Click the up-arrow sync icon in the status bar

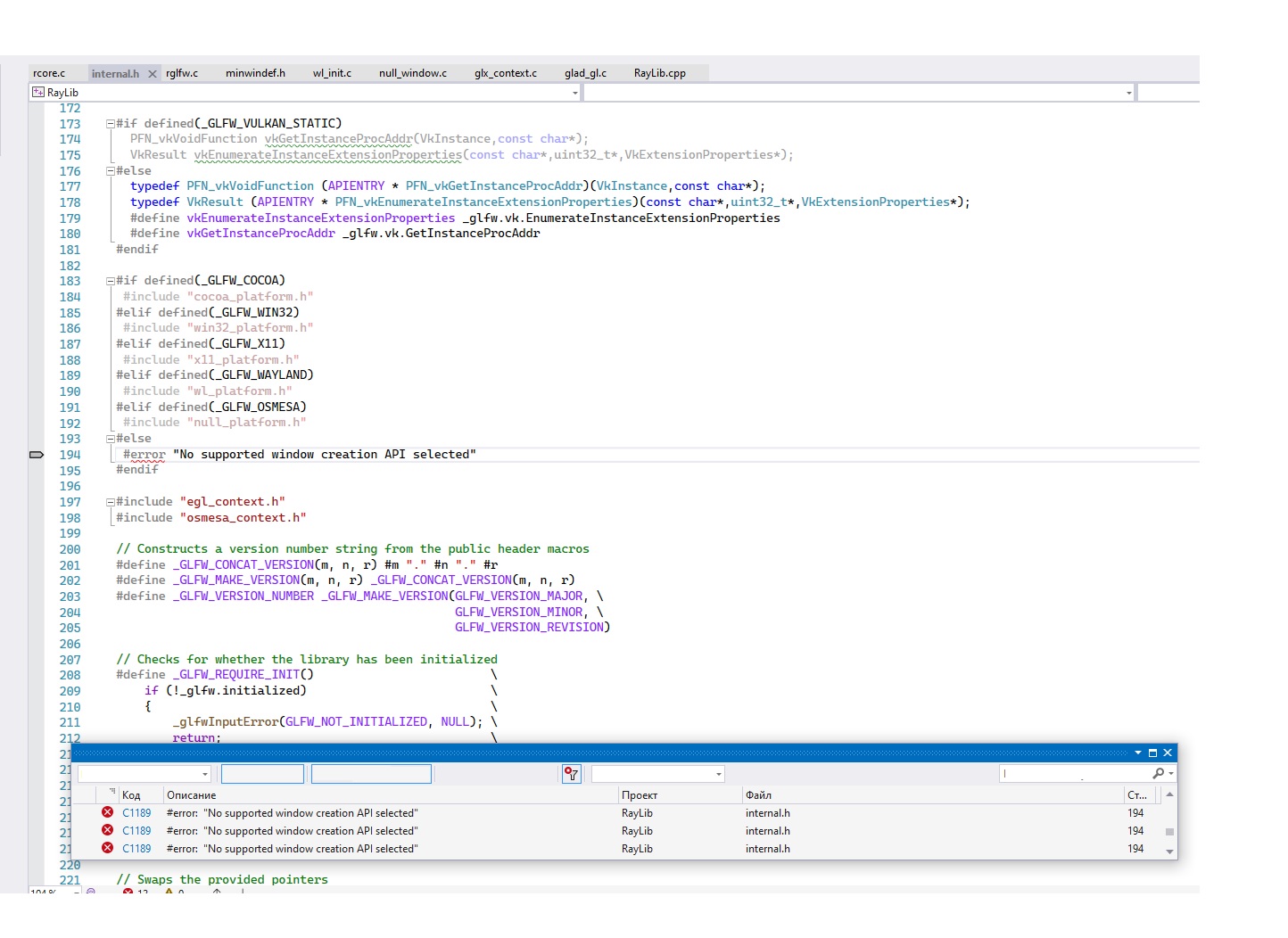pos(217,892)
